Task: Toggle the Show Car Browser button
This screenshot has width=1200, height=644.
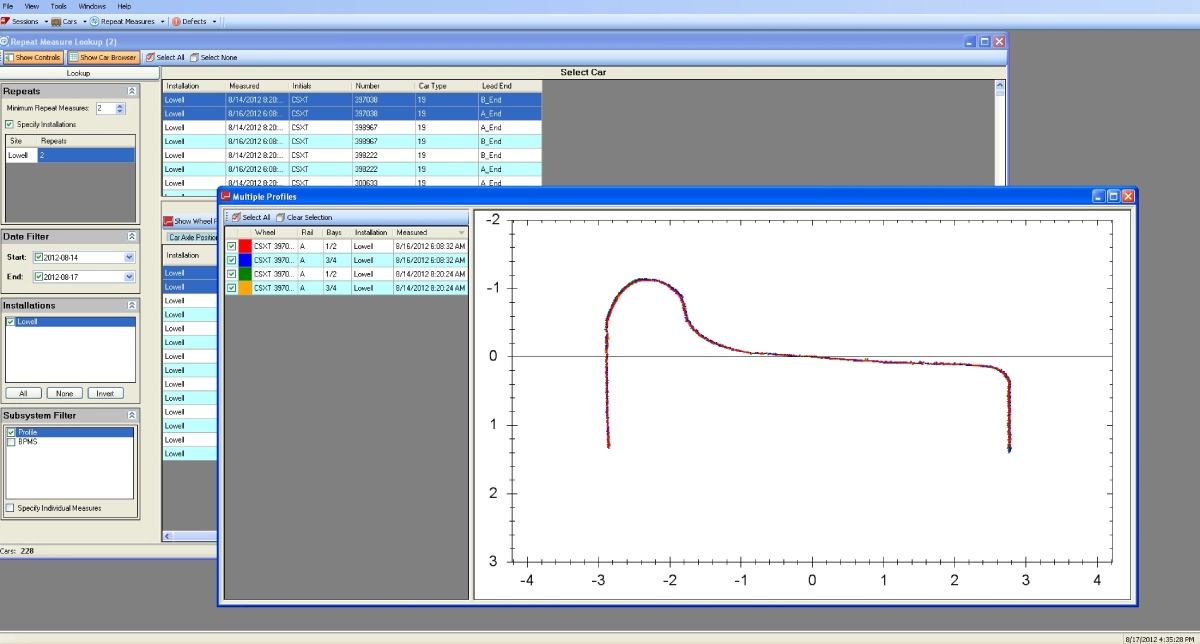Action: [103, 57]
